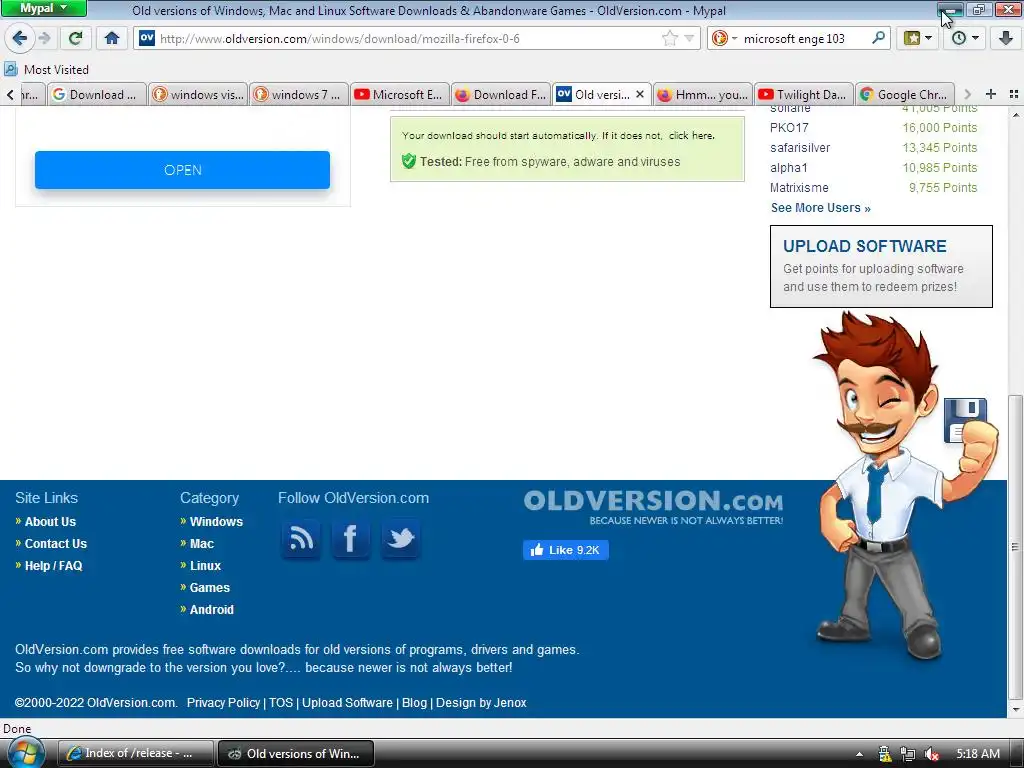Show all tabs groups icon
The image size is (1024, 768).
coord(1014,94)
